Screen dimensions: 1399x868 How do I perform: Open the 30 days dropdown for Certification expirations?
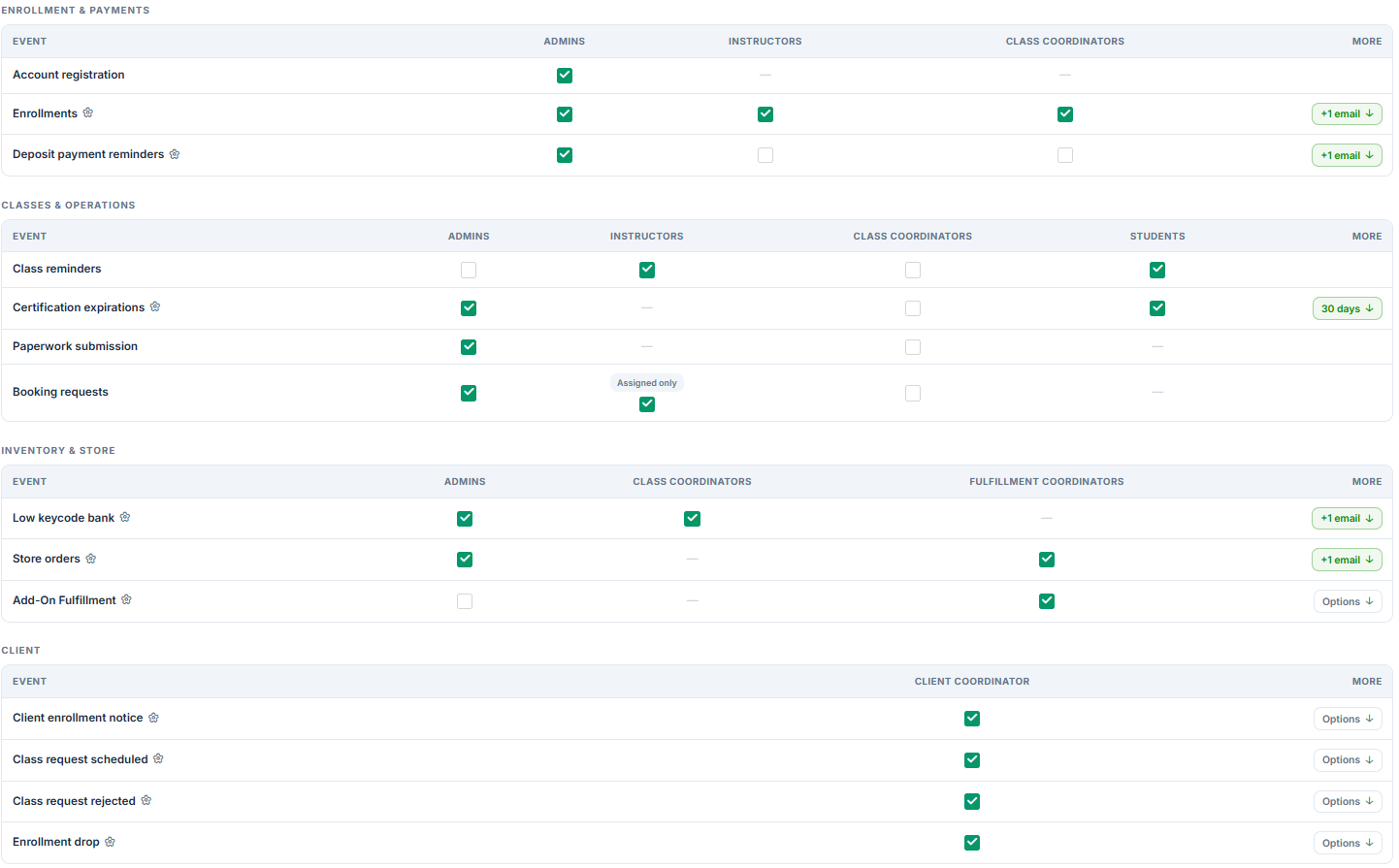pyautogui.click(x=1348, y=308)
